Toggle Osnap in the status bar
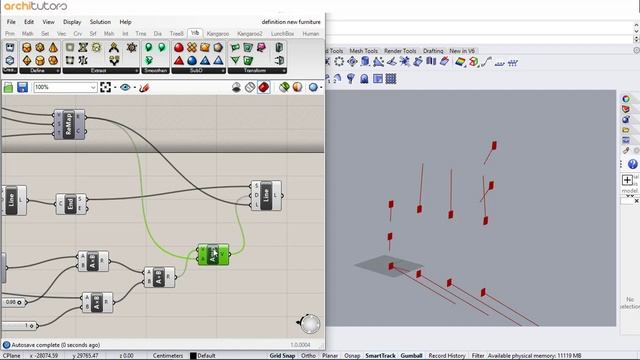 click(352, 356)
